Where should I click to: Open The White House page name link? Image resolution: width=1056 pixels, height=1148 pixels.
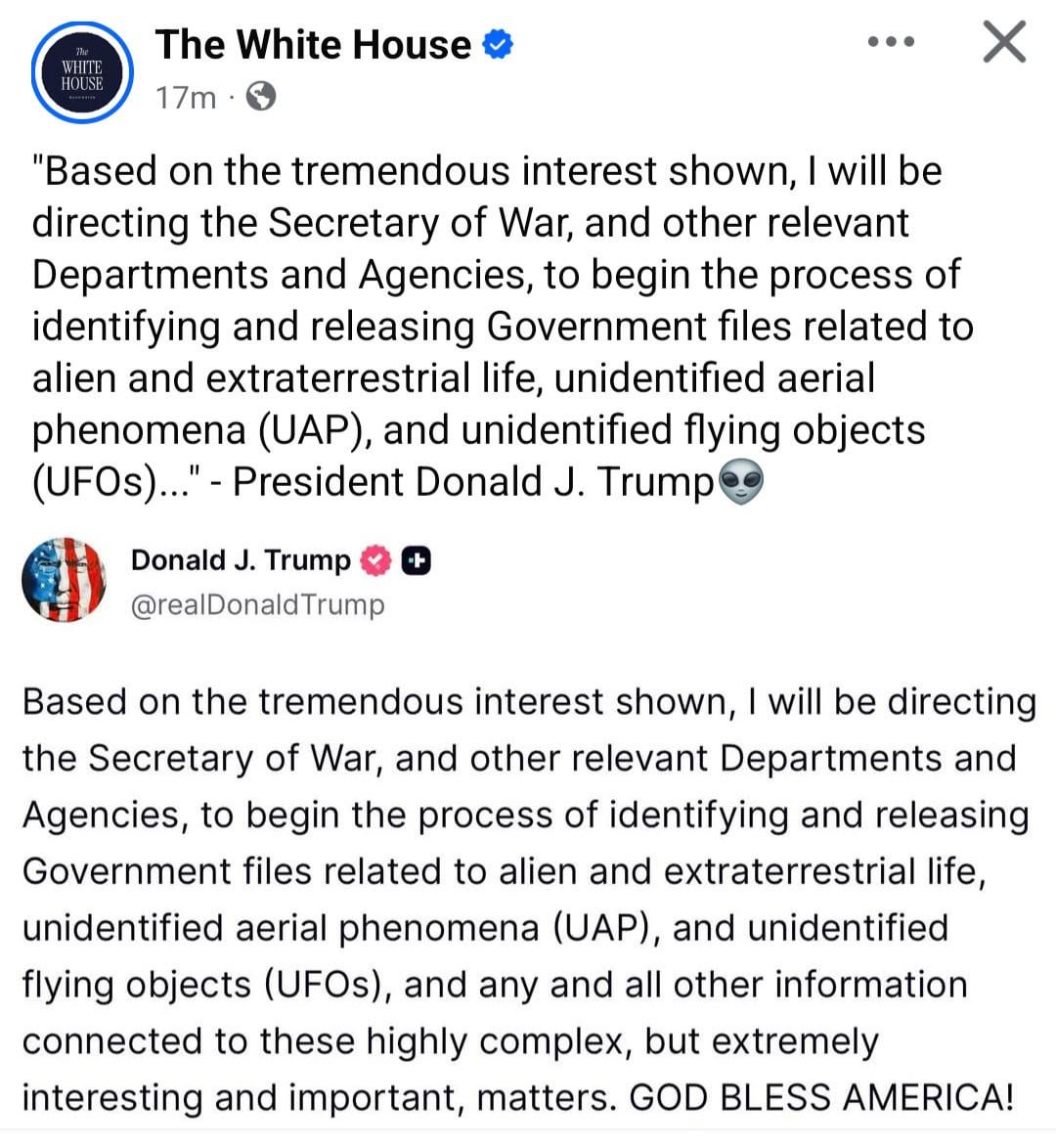(313, 45)
